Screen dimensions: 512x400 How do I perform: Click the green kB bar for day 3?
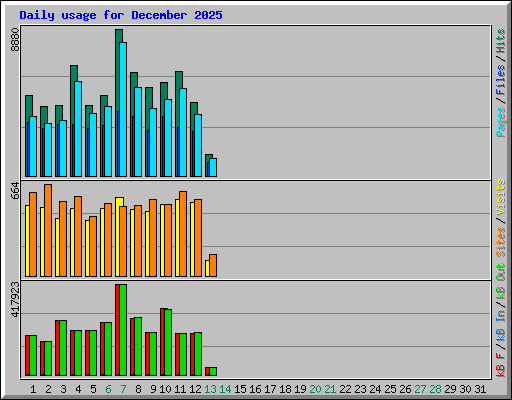(63, 348)
